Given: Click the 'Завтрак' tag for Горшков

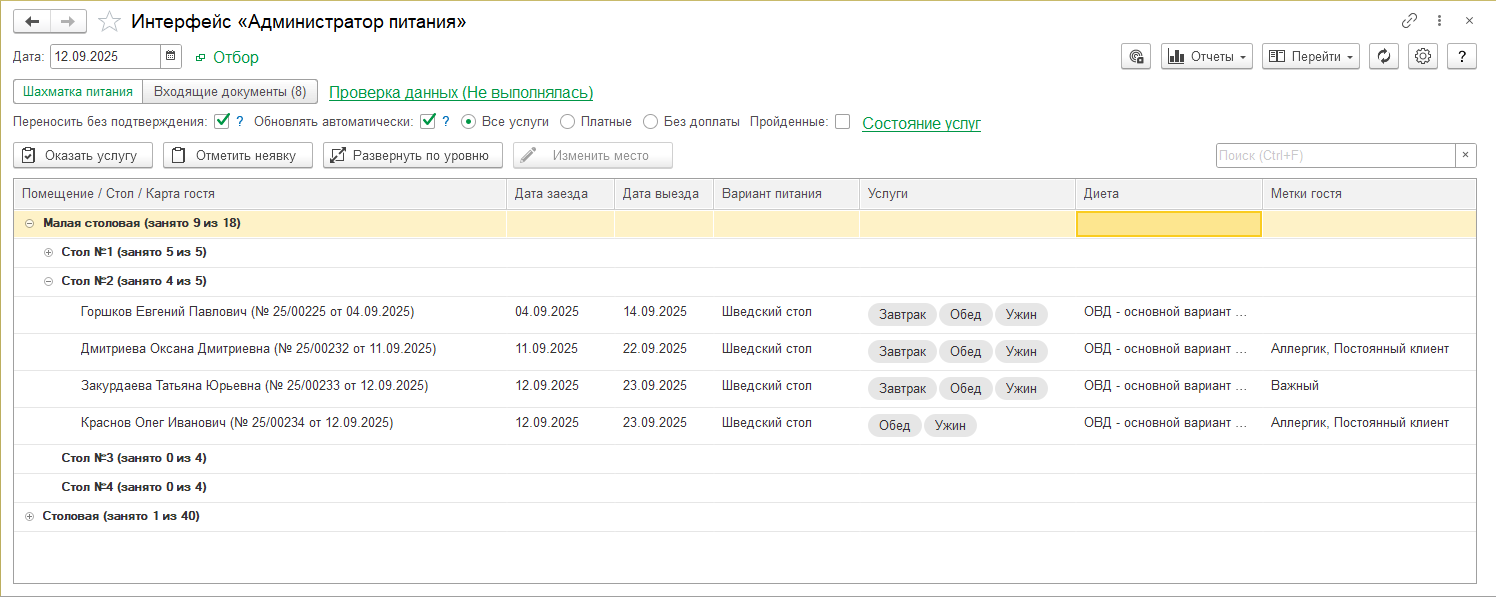Looking at the screenshot, I should (x=902, y=314).
